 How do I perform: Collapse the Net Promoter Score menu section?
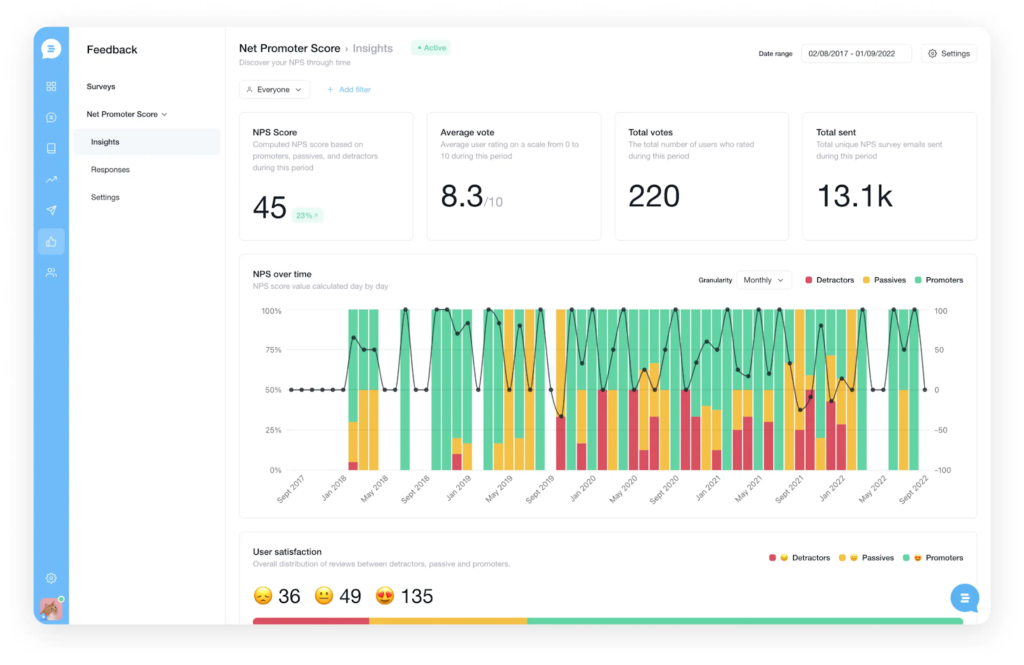click(x=127, y=114)
